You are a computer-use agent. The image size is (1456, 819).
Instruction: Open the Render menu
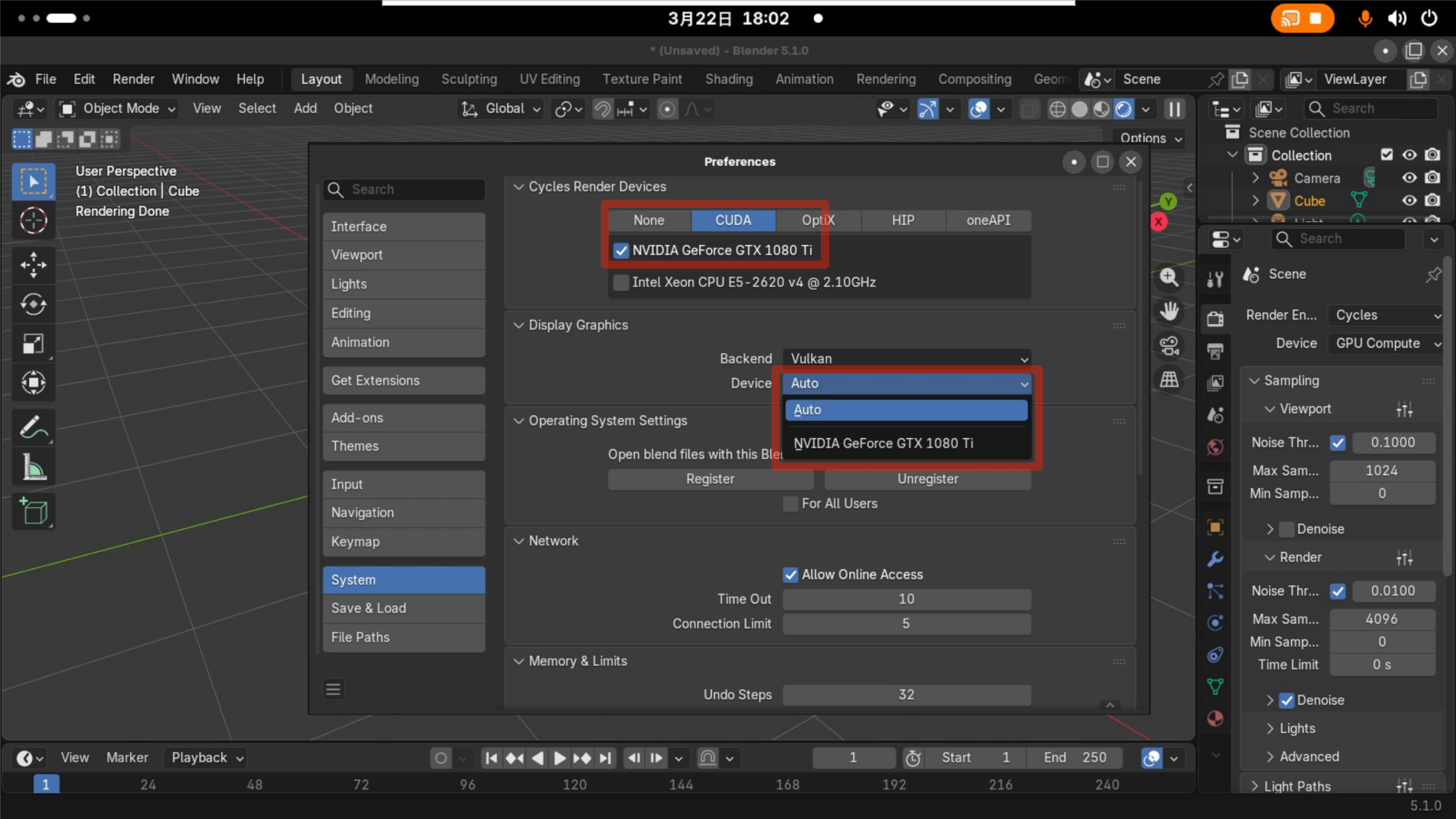133,79
